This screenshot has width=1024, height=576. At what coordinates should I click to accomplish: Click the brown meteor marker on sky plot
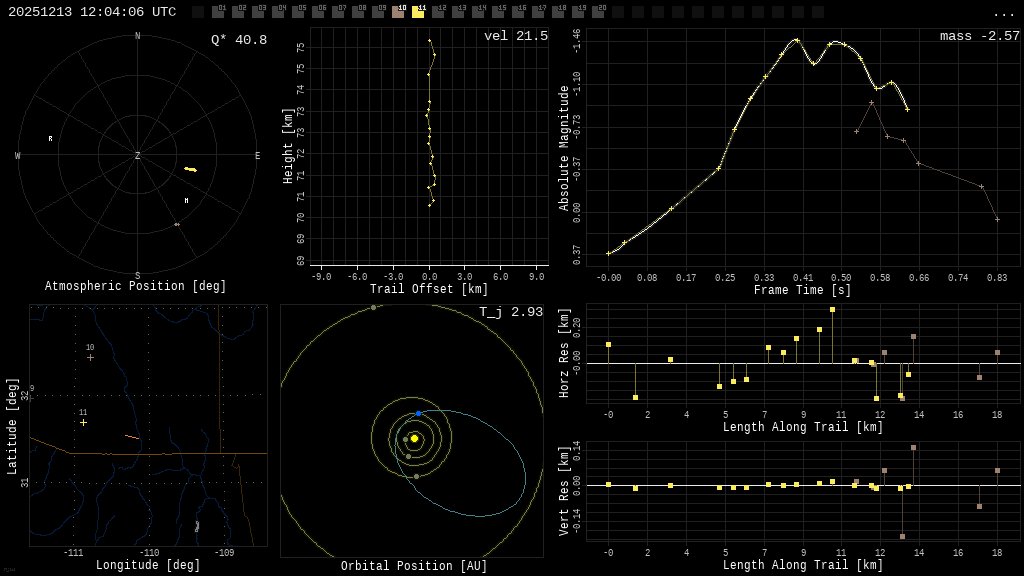[x=176, y=224]
